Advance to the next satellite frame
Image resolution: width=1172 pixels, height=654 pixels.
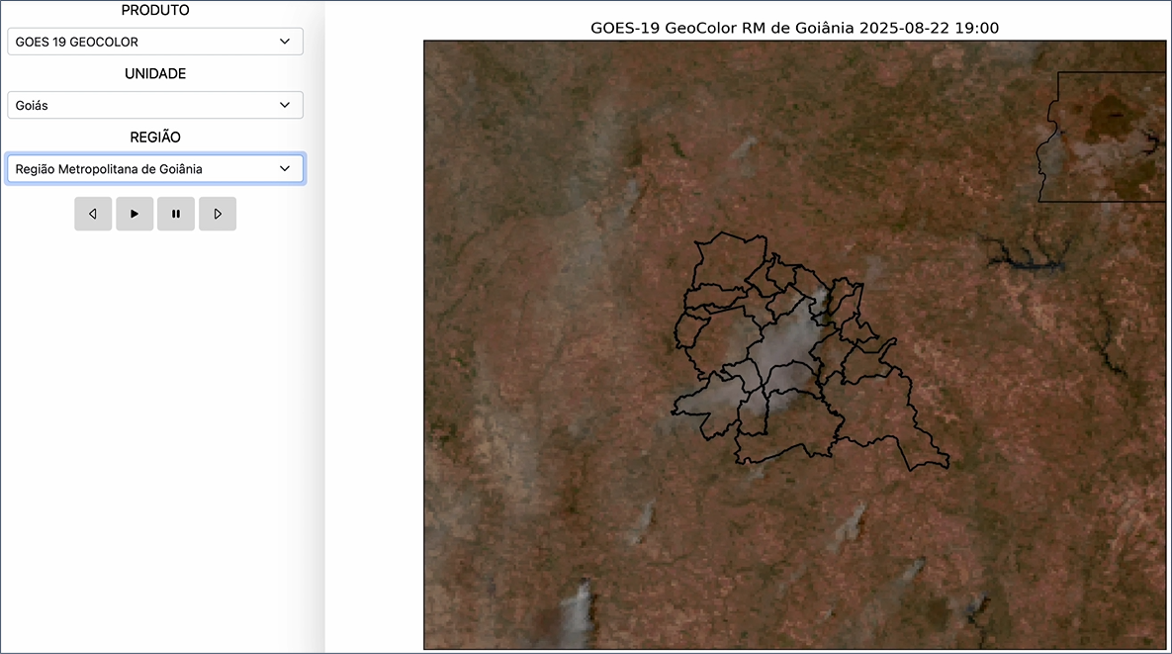pyautogui.click(x=218, y=214)
